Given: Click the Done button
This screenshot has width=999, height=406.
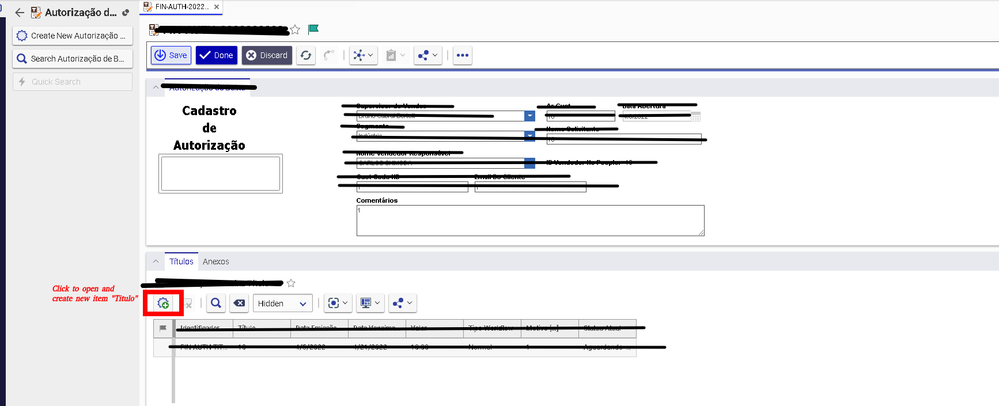Looking at the screenshot, I should (x=216, y=55).
